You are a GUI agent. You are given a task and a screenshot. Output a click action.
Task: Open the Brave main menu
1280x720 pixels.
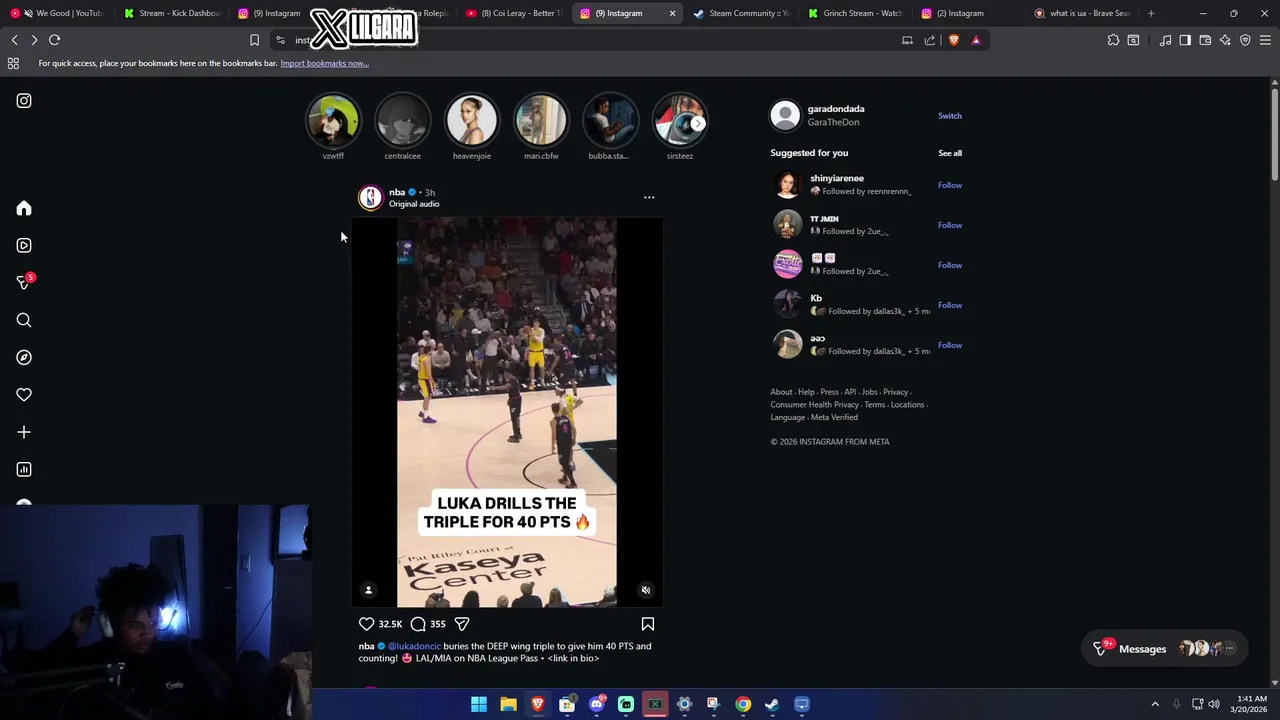tap(1266, 40)
